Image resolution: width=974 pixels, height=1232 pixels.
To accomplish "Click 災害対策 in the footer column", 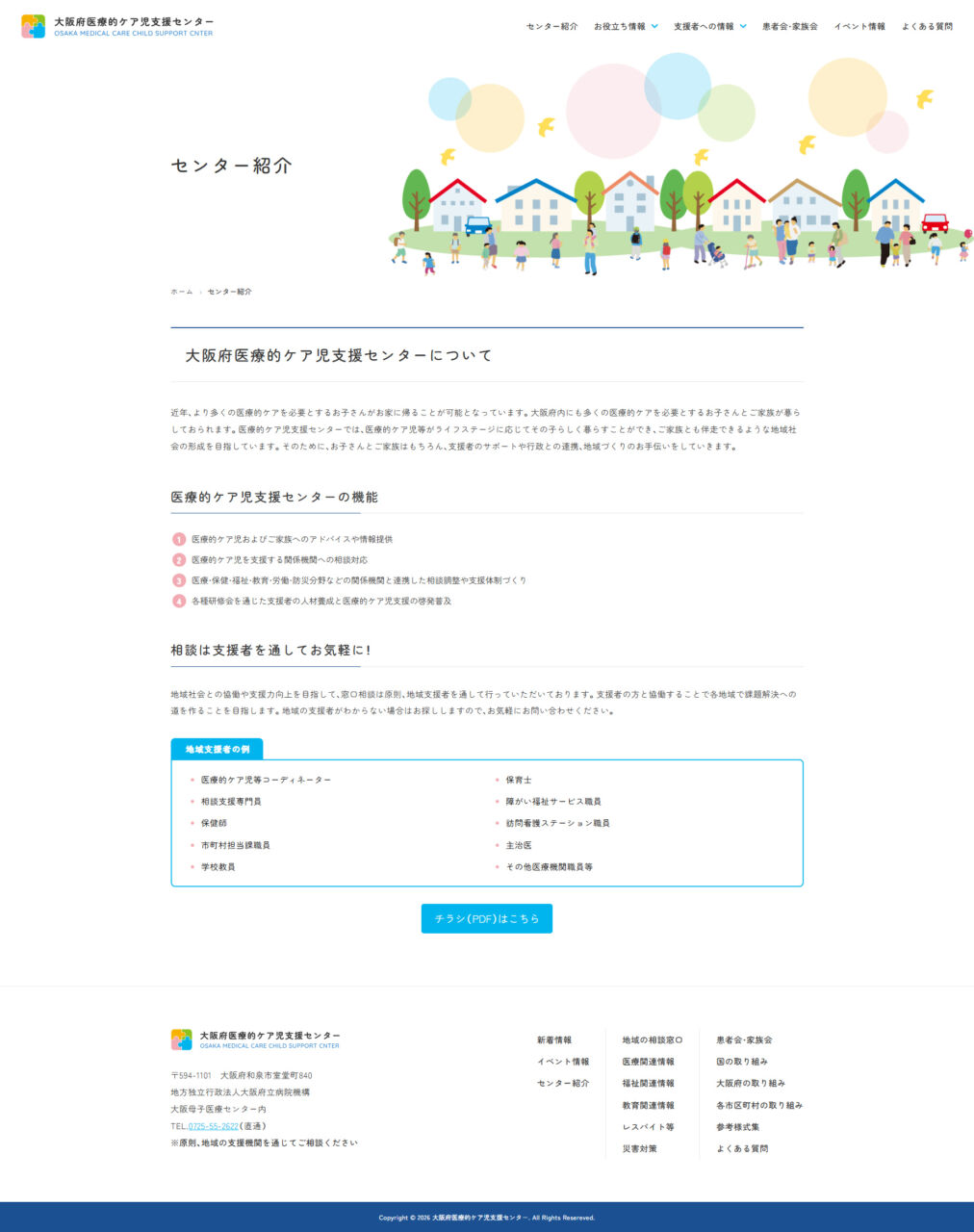I will point(638,1148).
